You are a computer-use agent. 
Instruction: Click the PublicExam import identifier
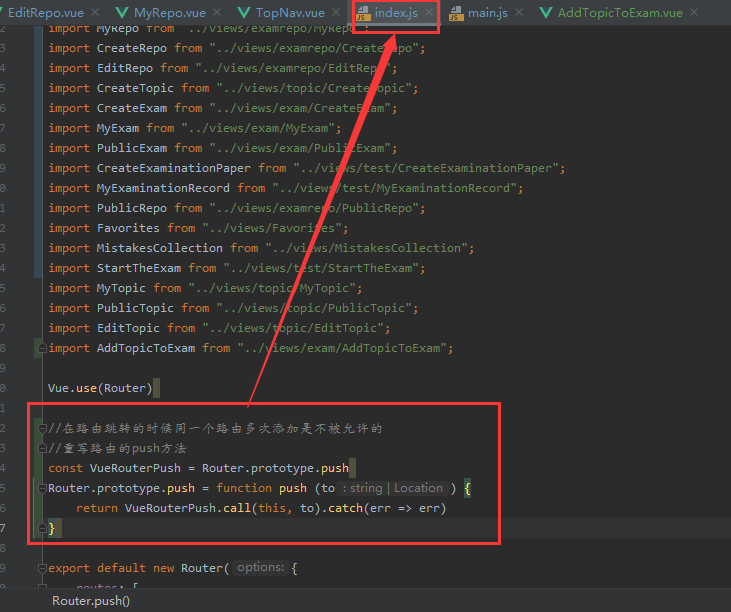pyautogui.click(x=131, y=148)
